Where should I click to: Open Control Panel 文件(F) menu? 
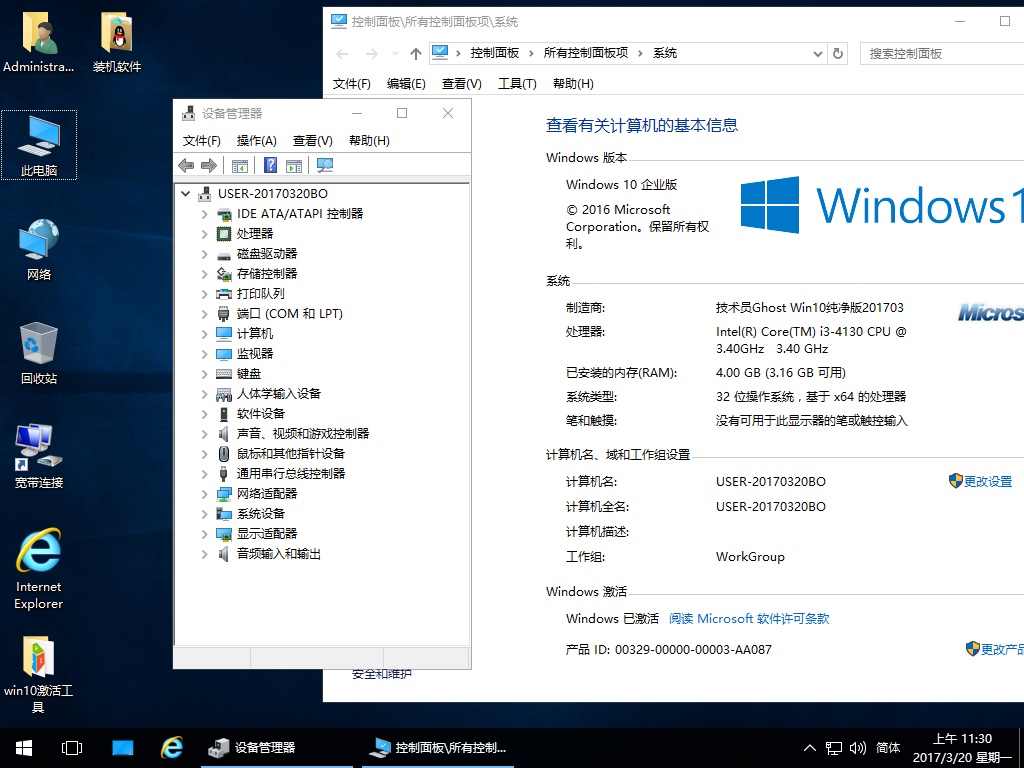(x=351, y=84)
